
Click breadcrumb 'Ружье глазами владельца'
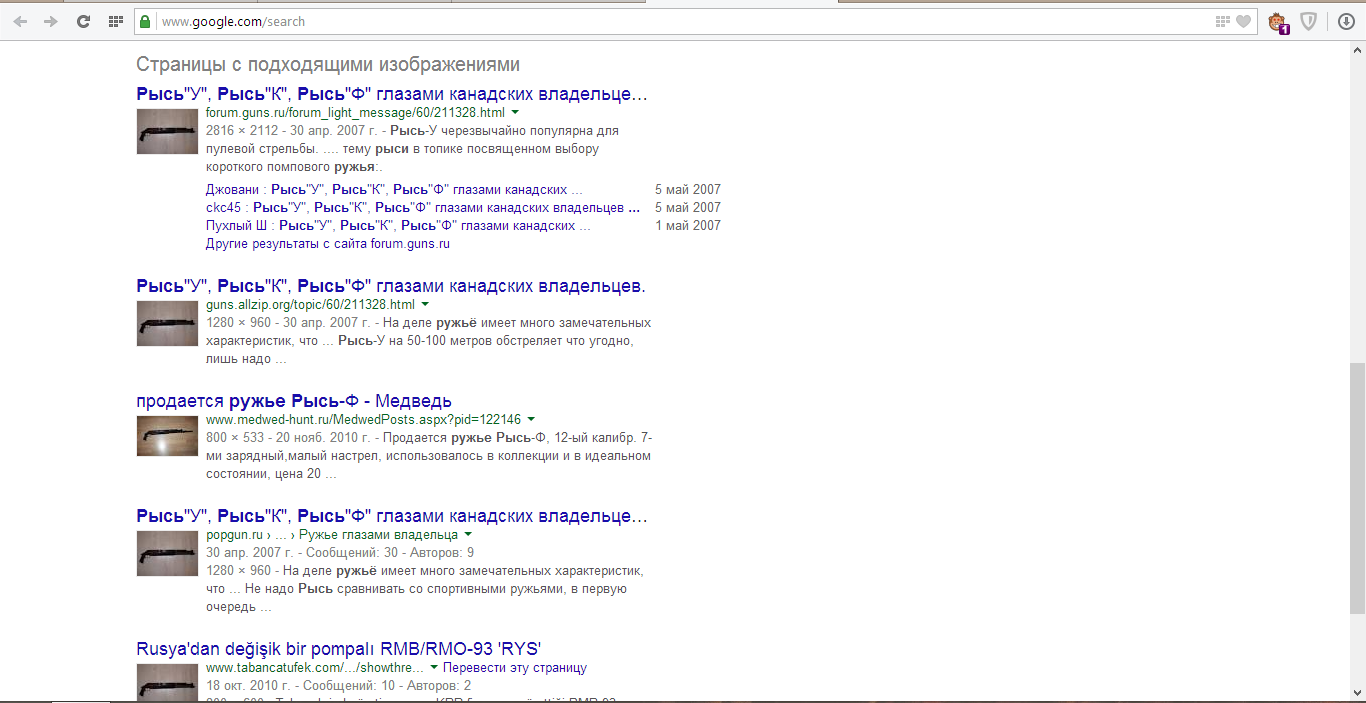click(378, 535)
